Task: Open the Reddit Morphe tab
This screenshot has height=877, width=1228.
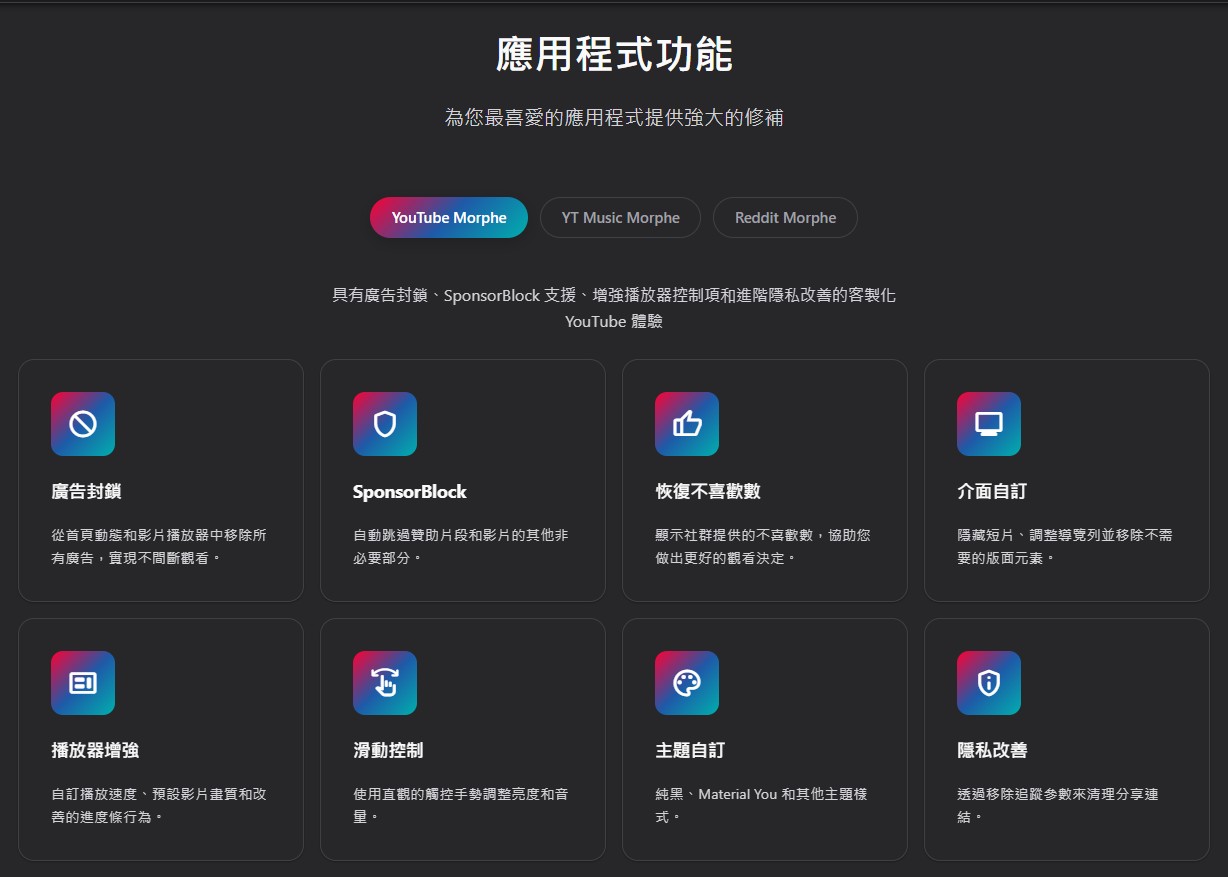Action: (x=785, y=217)
